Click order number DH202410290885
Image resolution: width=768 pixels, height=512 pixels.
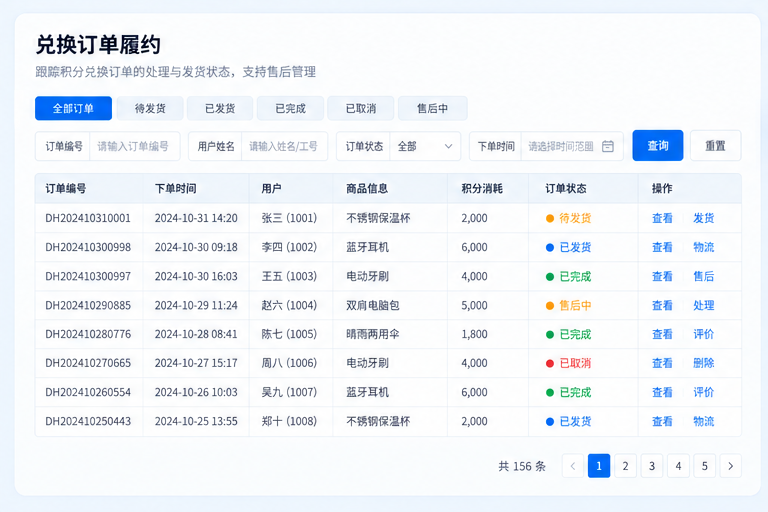tap(88, 305)
